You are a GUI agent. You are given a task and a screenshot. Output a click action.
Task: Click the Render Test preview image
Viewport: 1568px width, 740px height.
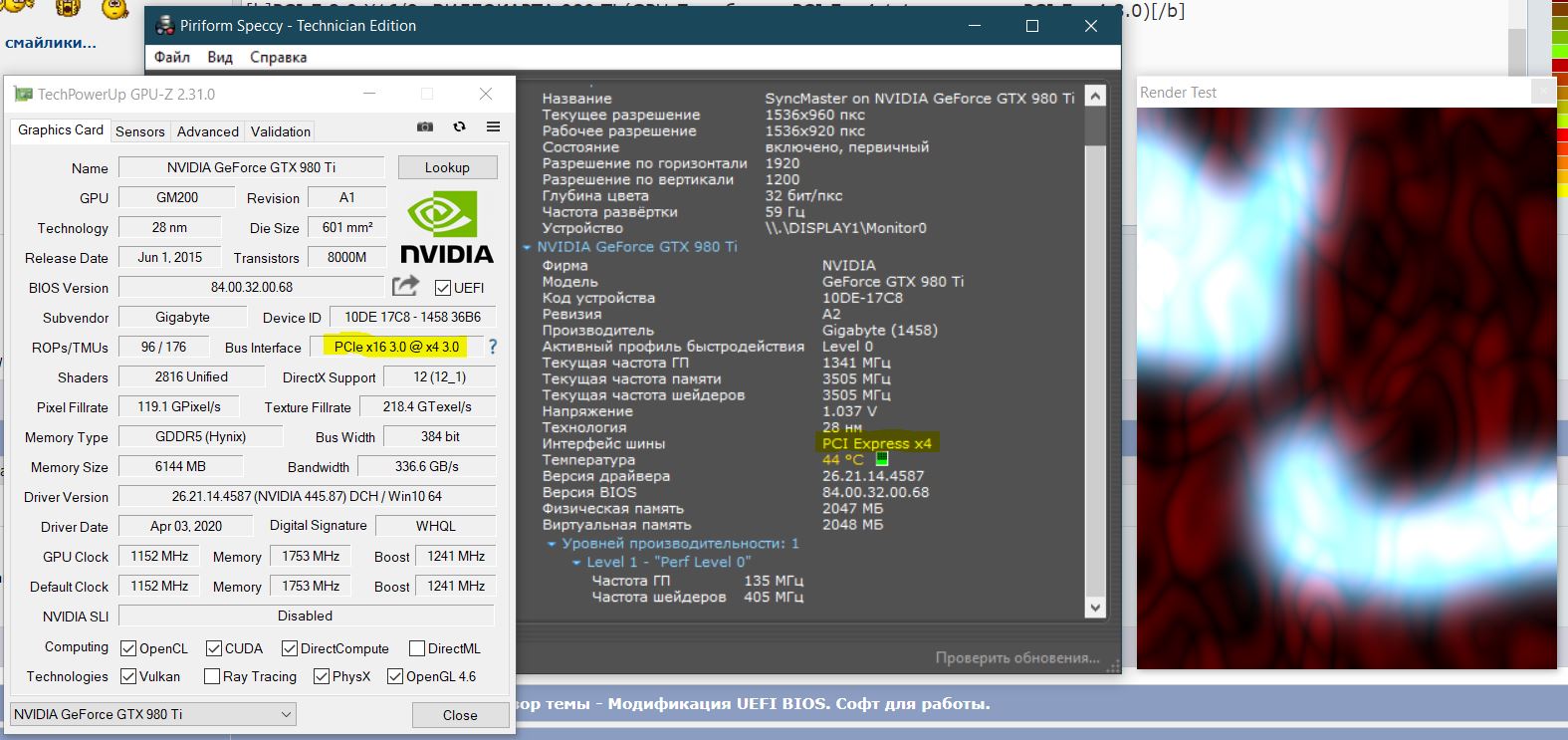[x=1346, y=388]
